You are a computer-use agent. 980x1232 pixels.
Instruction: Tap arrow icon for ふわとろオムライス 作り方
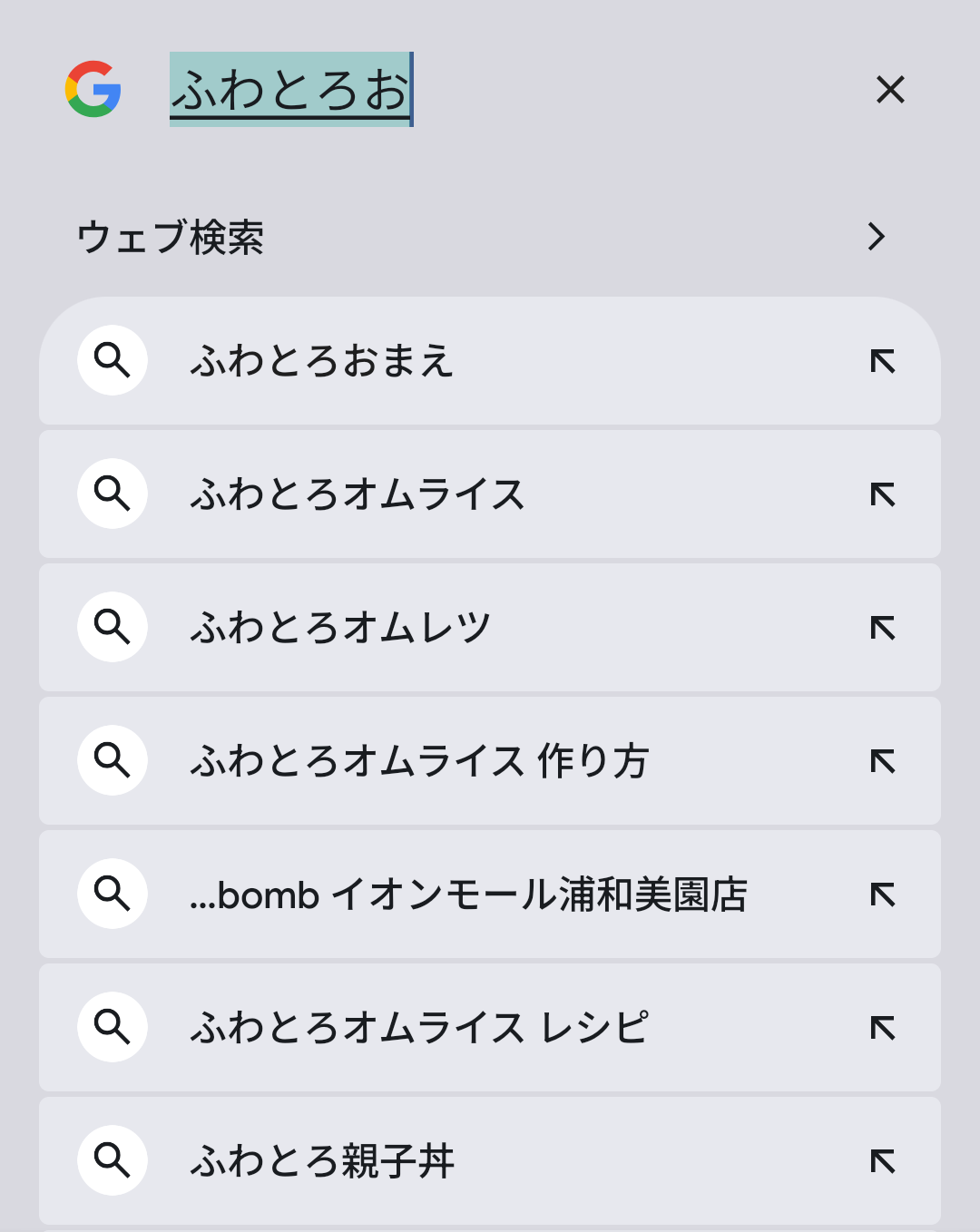click(x=883, y=761)
